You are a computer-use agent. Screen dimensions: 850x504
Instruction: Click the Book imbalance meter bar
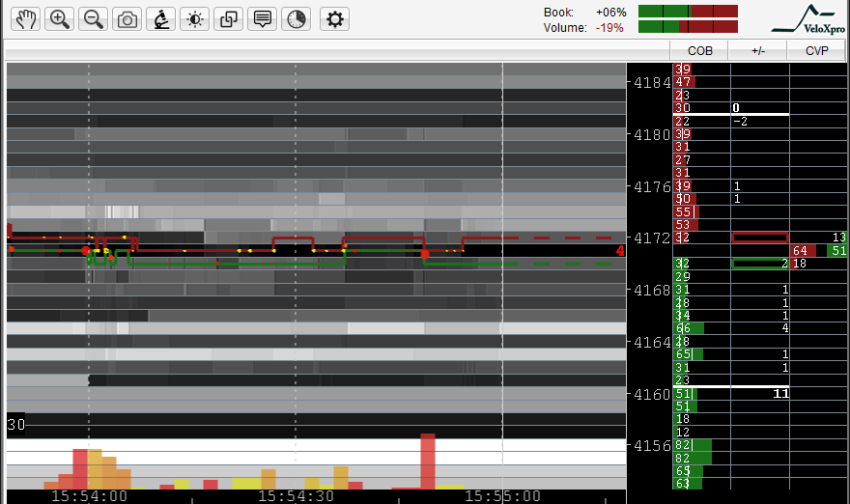[x=688, y=11]
